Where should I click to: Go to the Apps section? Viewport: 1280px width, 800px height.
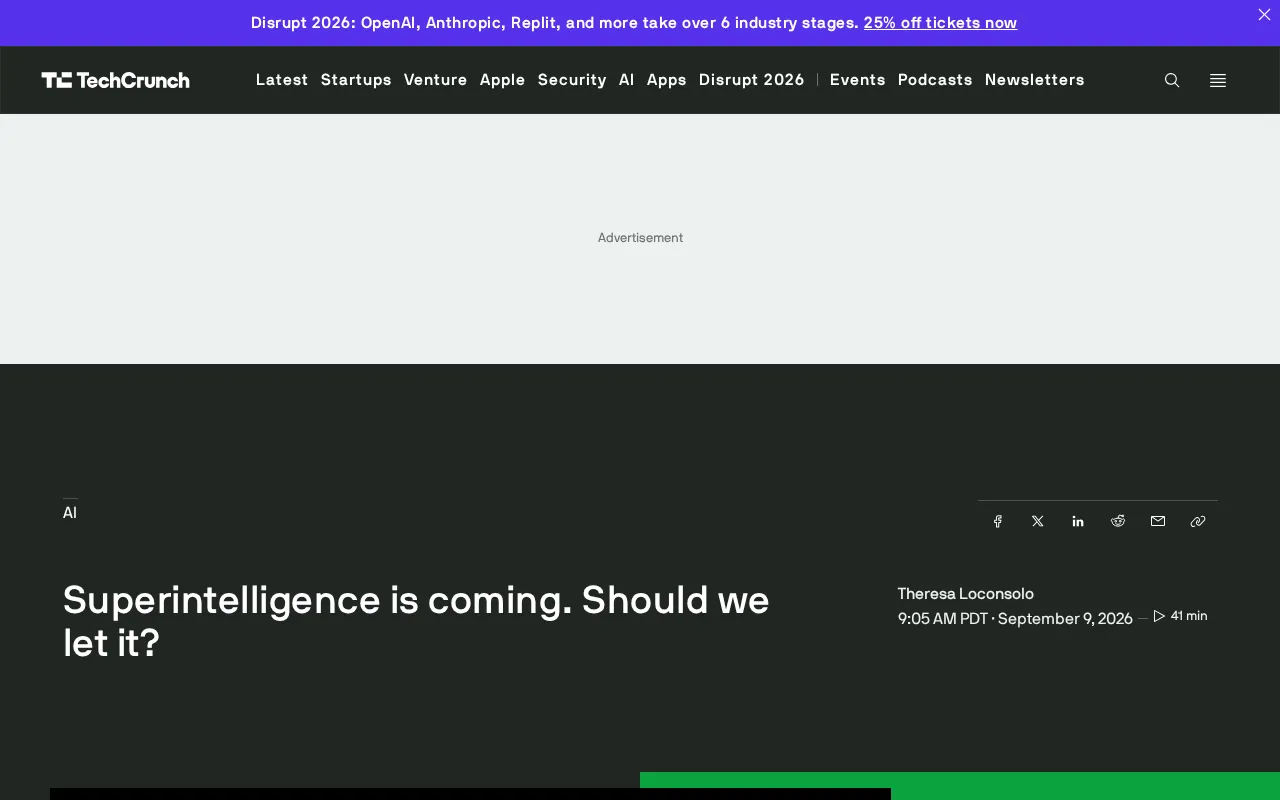click(x=667, y=80)
